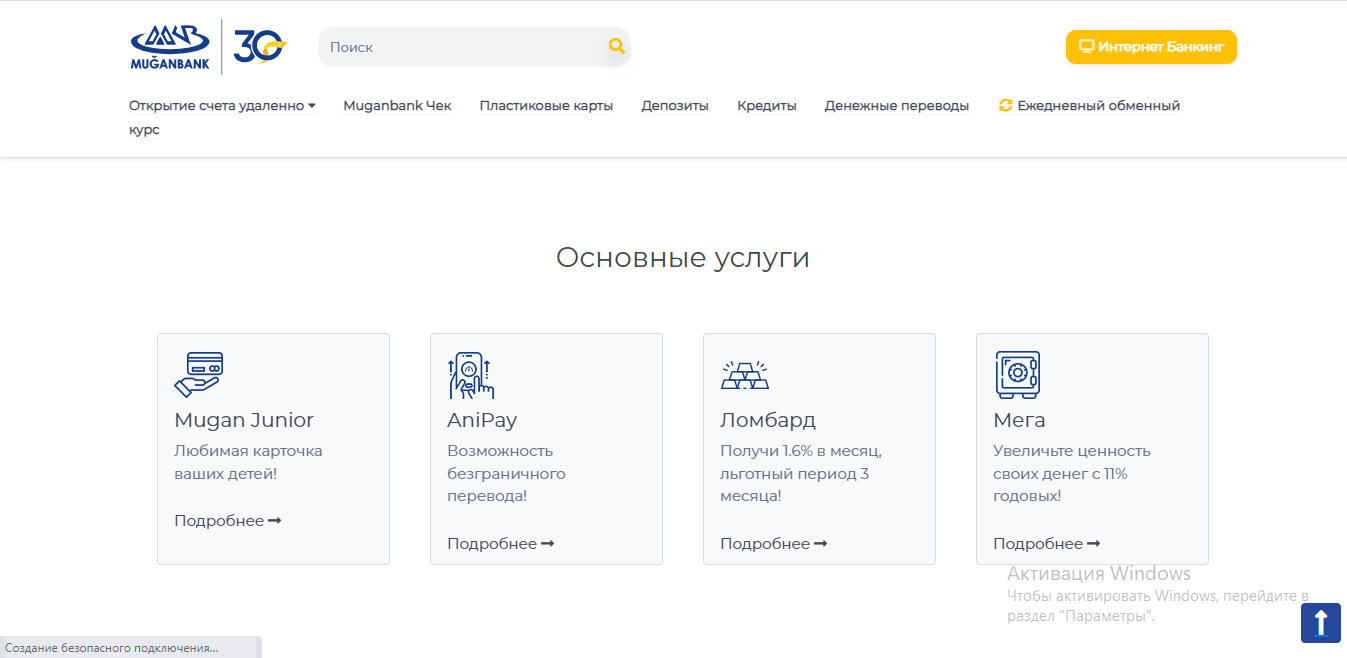This screenshot has width=1347, height=658.
Task: Click the Мега safe icon
Action: coord(1017,375)
